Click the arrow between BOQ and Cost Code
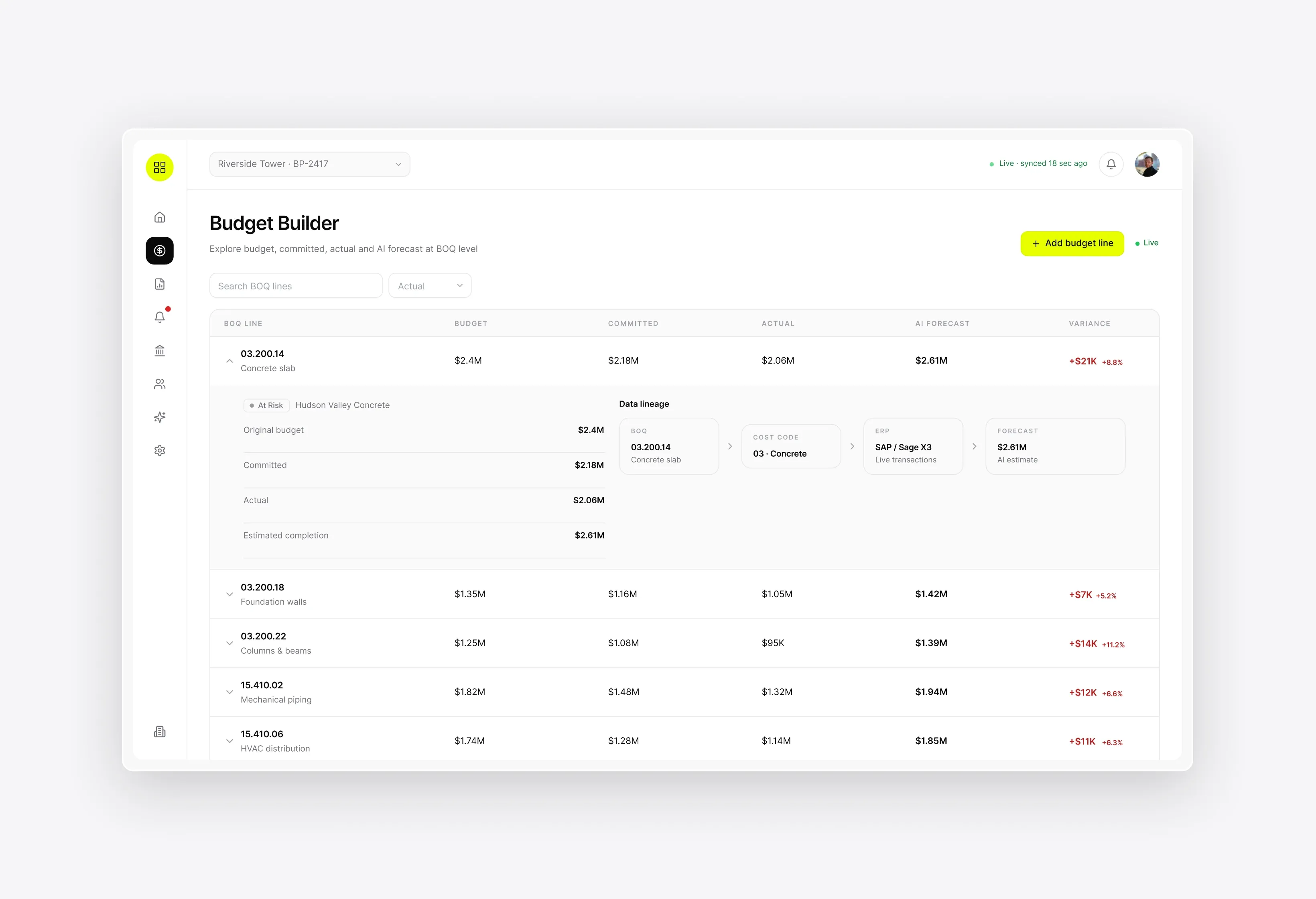This screenshot has height=899, width=1316. coord(731,446)
